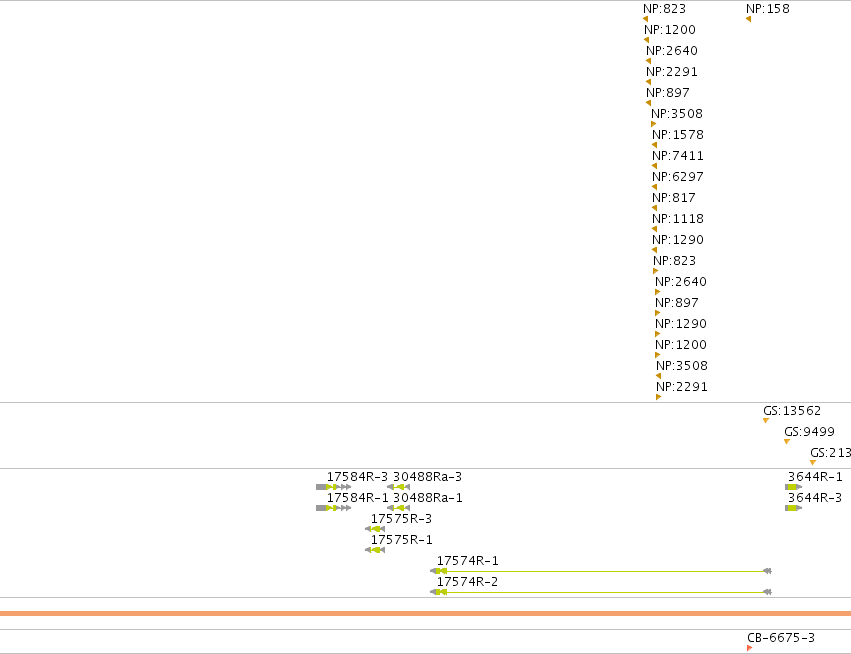Select the NP:3508 label just above NP:1578
851x654 pixels.
pos(677,113)
